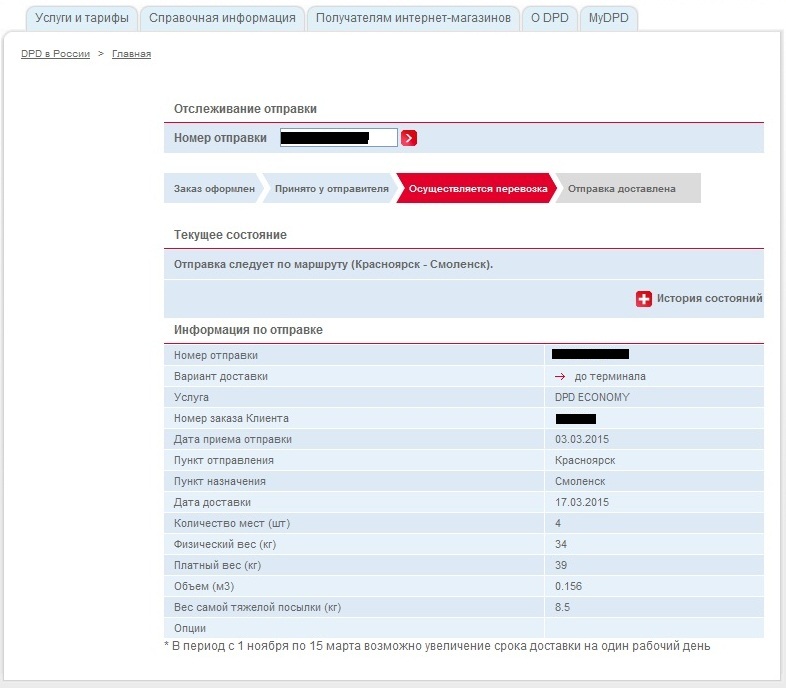The height and width of the screenshot is (688, 786).
Task: Click the volume value 0.156
Action: 568,586
